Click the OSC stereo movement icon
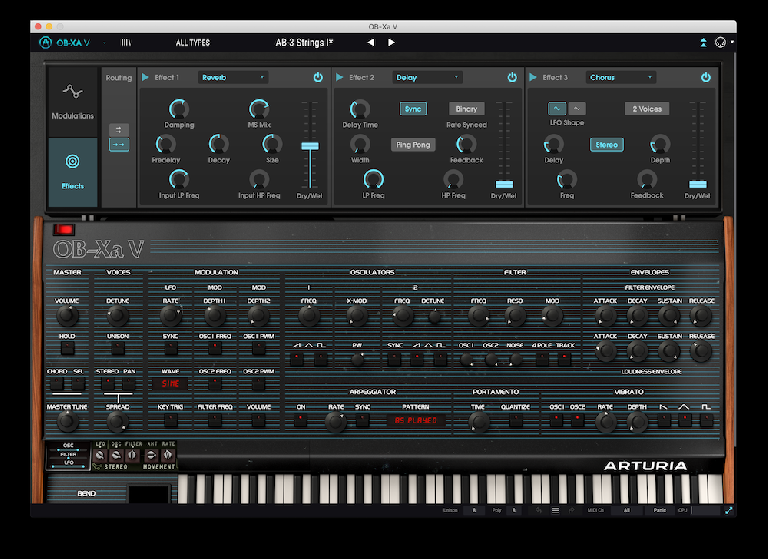 click(x=116, y=455)
